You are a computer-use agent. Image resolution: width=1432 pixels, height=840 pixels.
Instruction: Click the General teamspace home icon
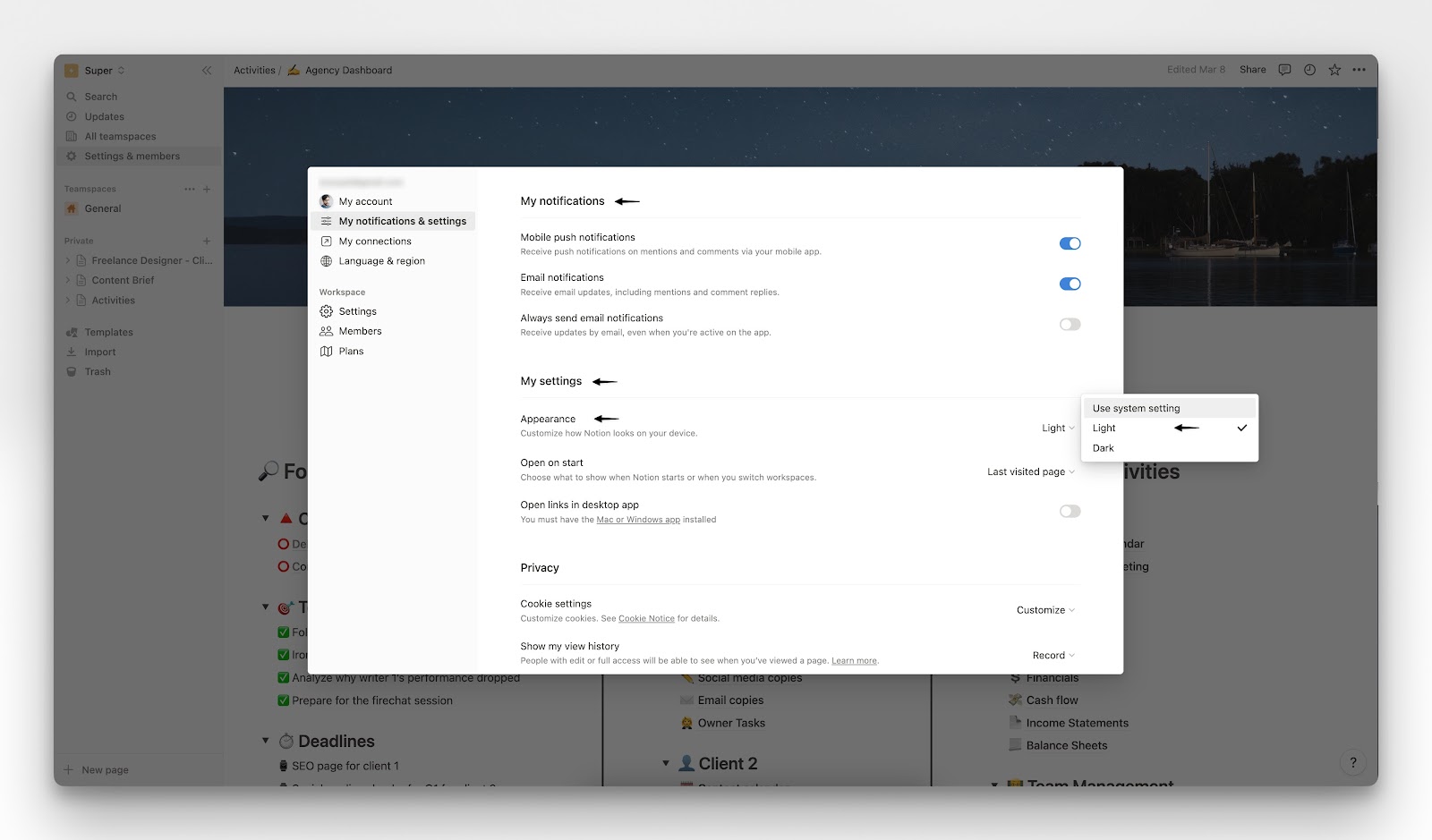72,208
